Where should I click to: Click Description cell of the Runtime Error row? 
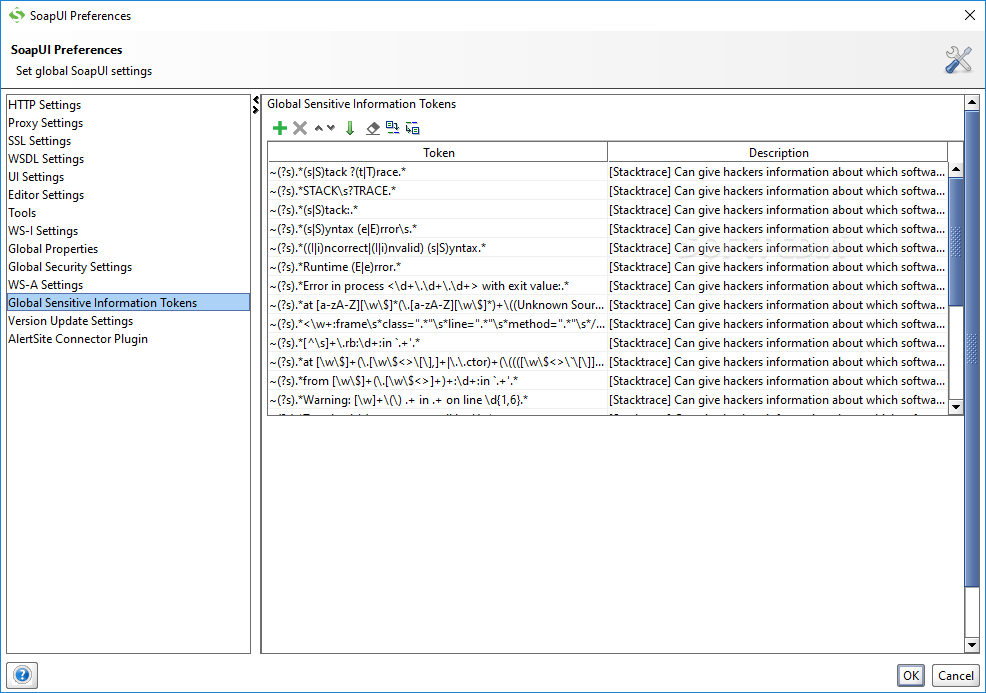click(778, 267)
